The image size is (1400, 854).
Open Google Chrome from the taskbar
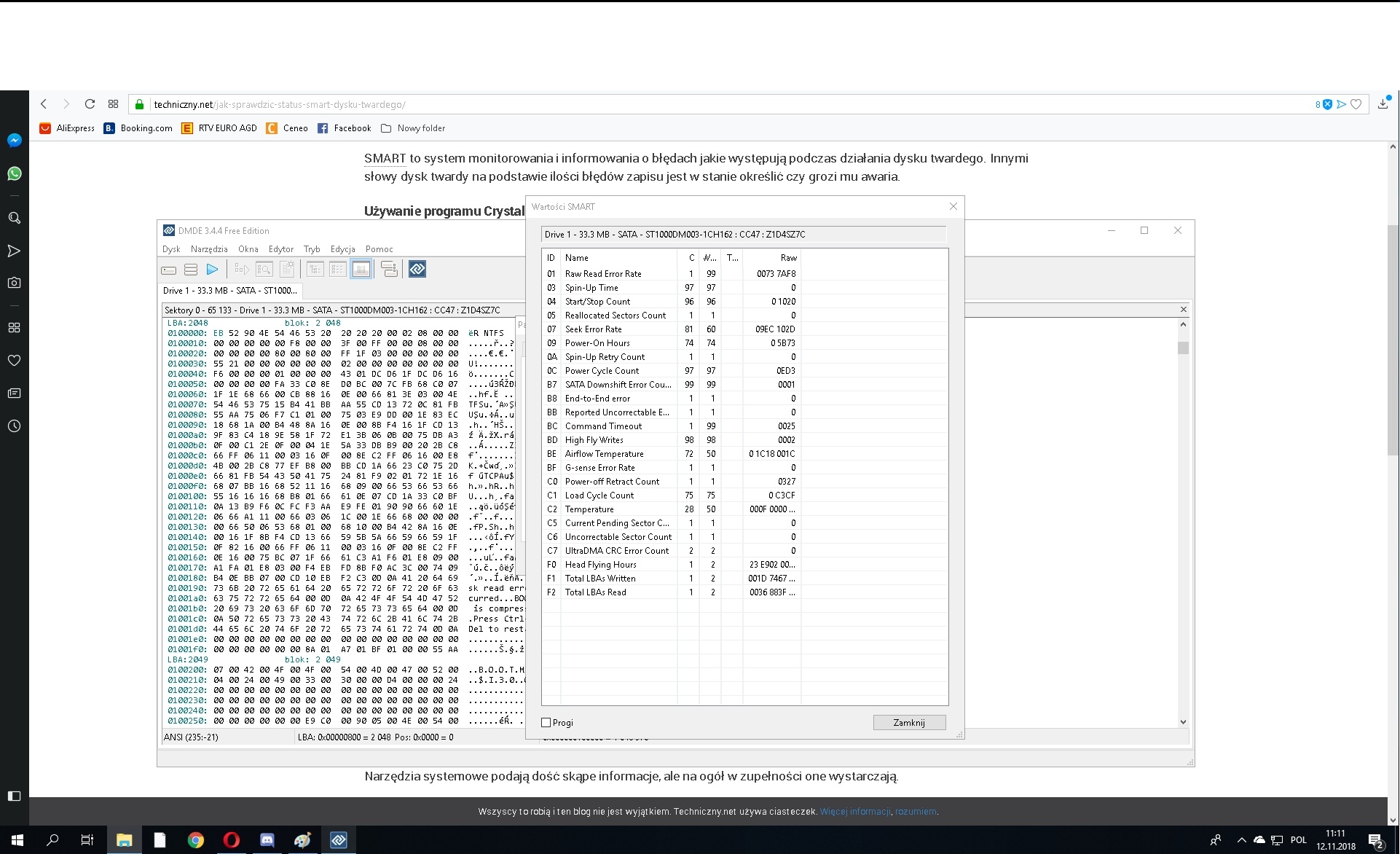[x=195, y=840]
